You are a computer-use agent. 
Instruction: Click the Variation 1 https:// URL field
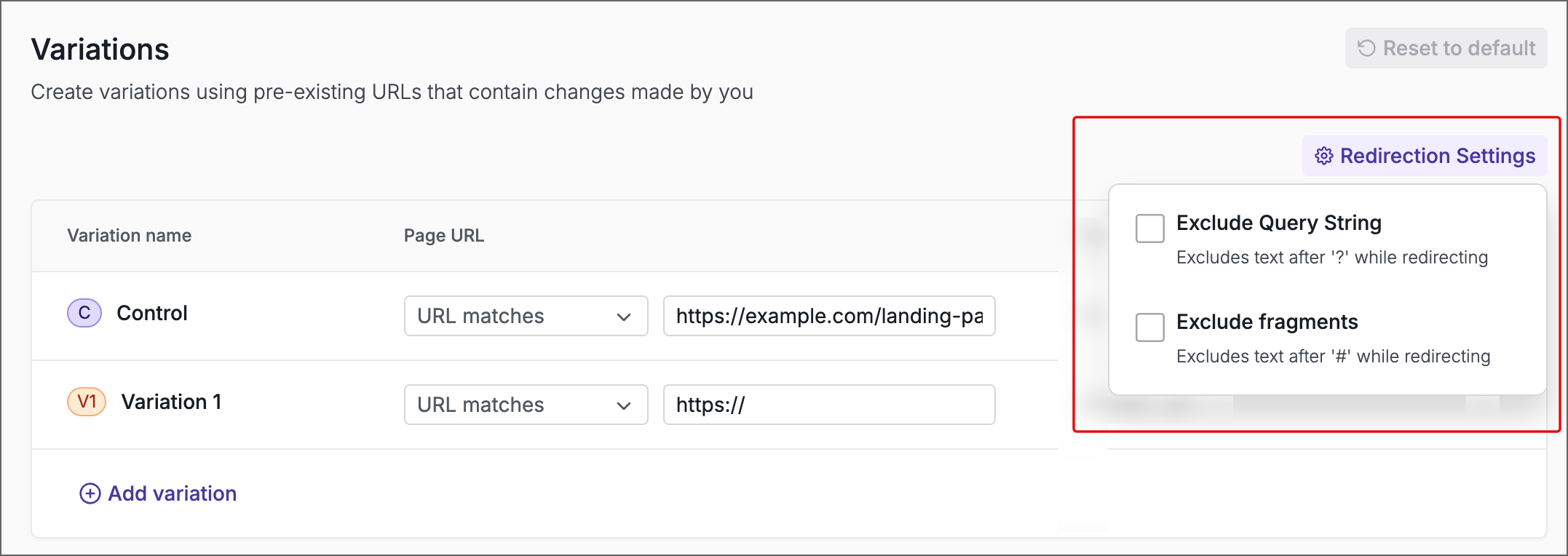[829, 405]
